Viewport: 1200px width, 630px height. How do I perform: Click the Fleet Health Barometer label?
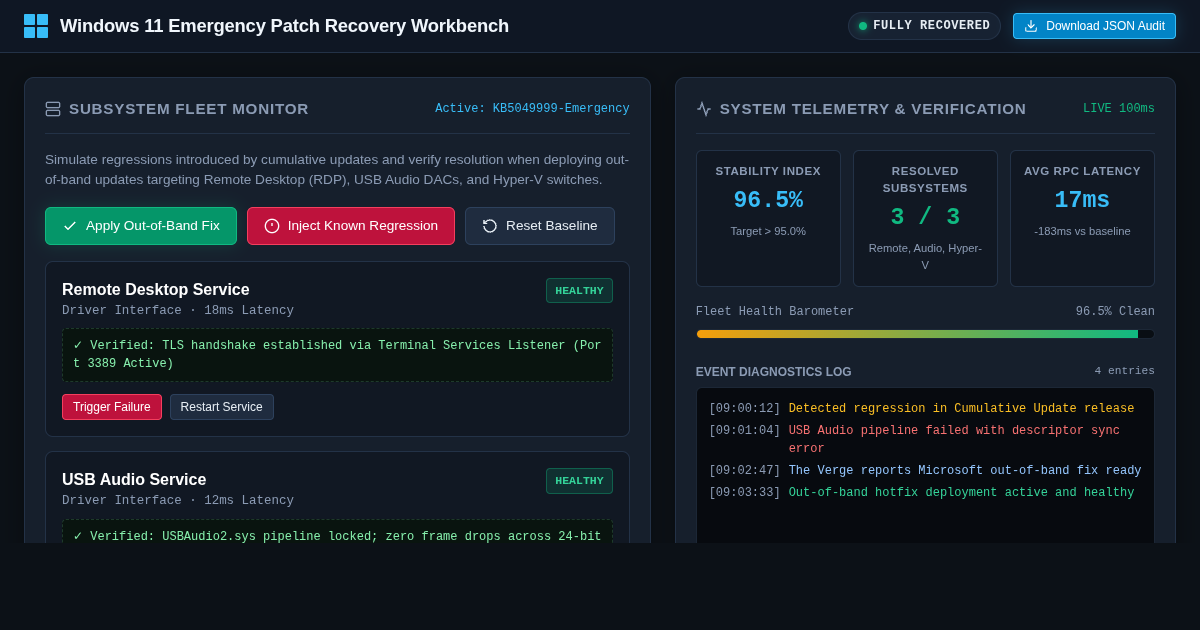pos(775,312)
